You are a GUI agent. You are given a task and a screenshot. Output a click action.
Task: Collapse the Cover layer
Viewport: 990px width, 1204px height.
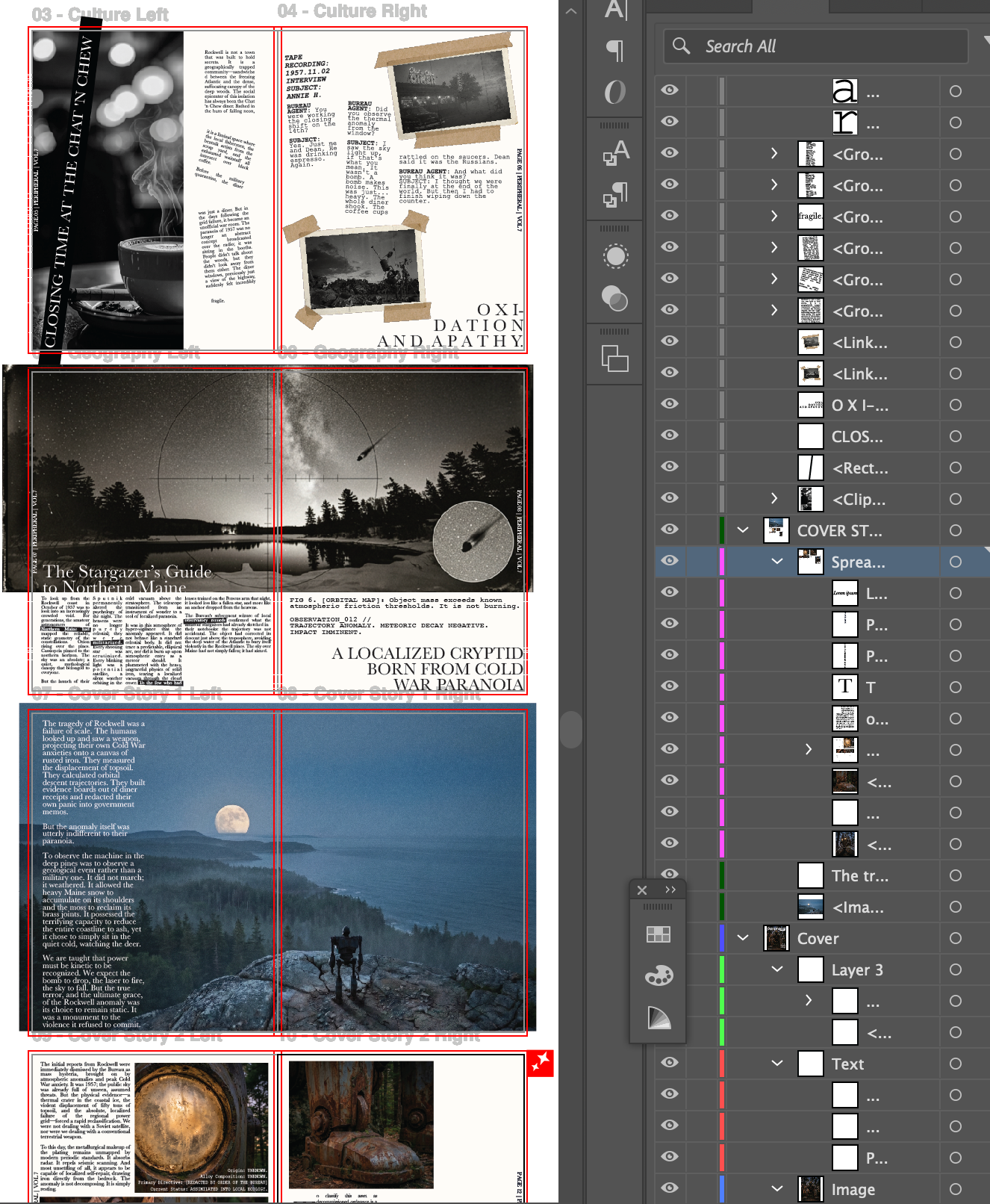(x=743, y=938)
